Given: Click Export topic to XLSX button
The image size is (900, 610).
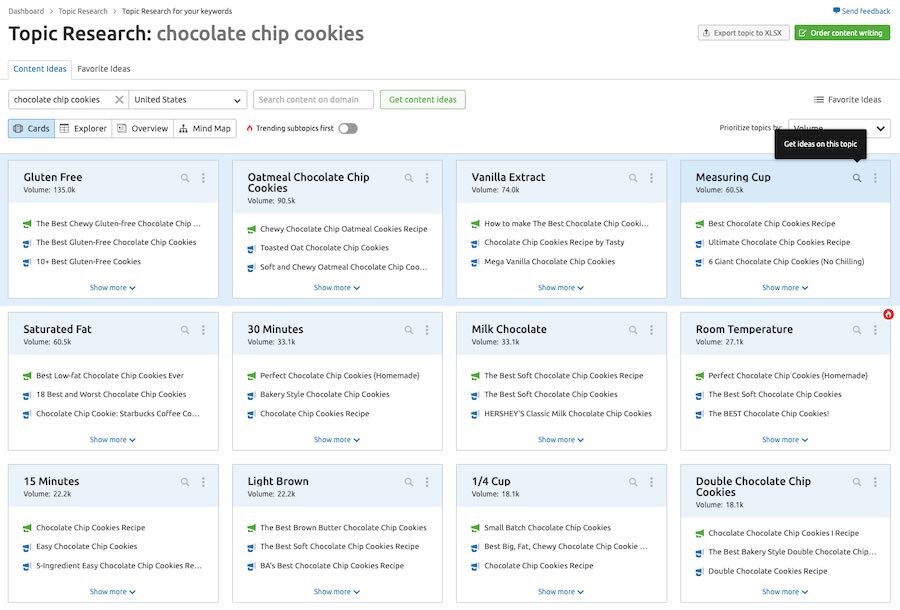Looking at the screenshot, I should pyautogui.click(x=743, y=33).
